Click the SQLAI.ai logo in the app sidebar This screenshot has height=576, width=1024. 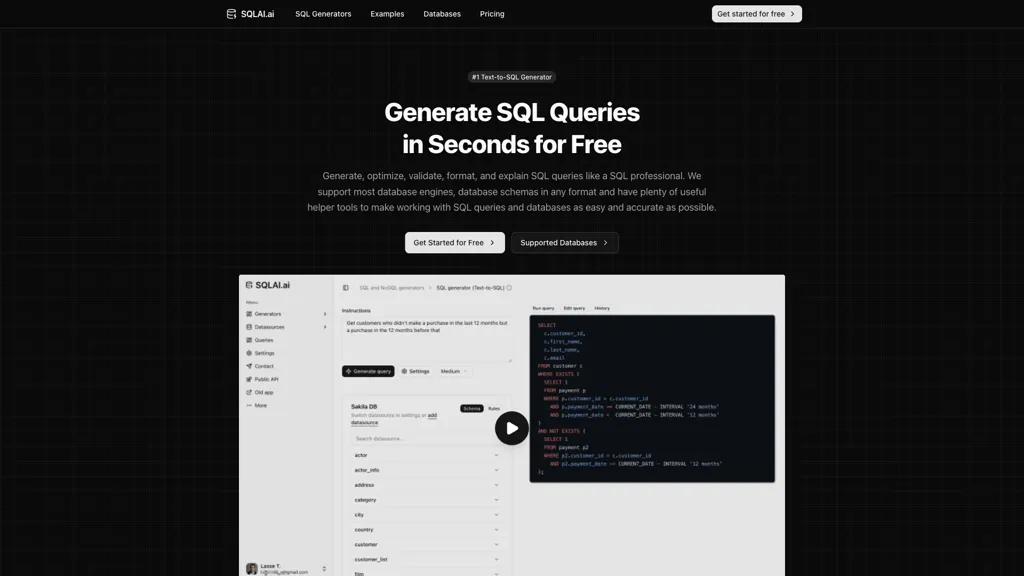(268, 285)
